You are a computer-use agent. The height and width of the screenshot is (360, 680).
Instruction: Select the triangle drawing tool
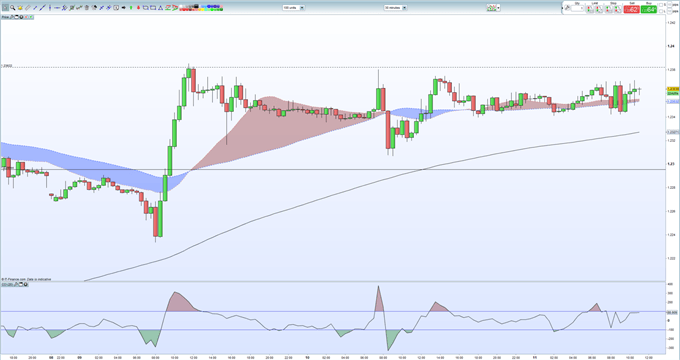[x=160, y=7]
